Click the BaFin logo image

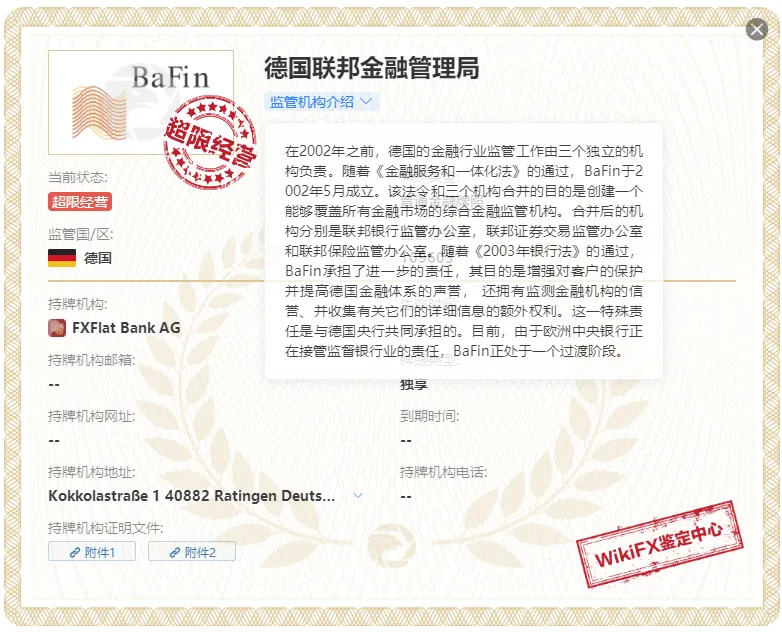point(141,103)
